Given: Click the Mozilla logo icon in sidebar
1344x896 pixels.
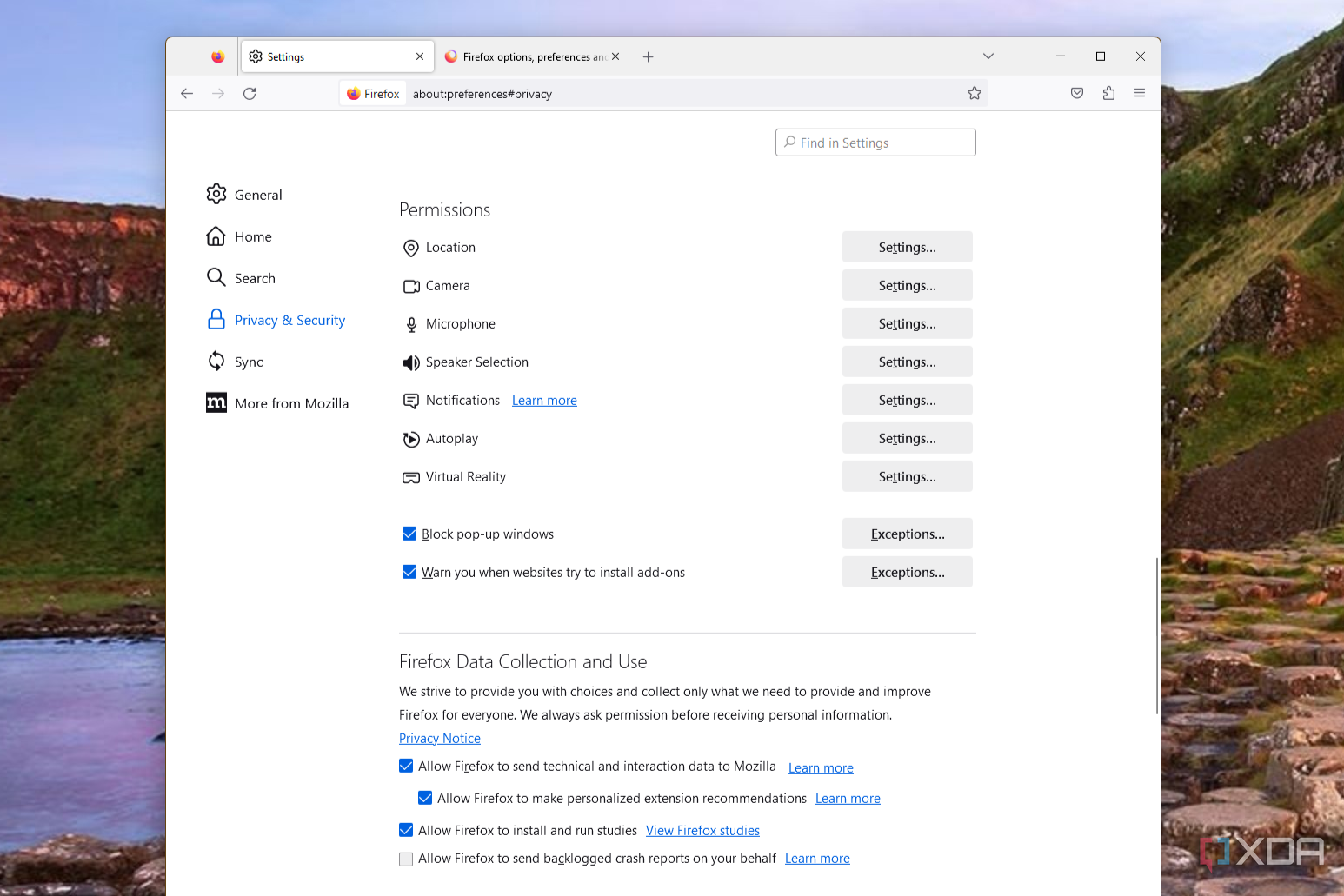Looking at the screenshot, I should point(216,402).
